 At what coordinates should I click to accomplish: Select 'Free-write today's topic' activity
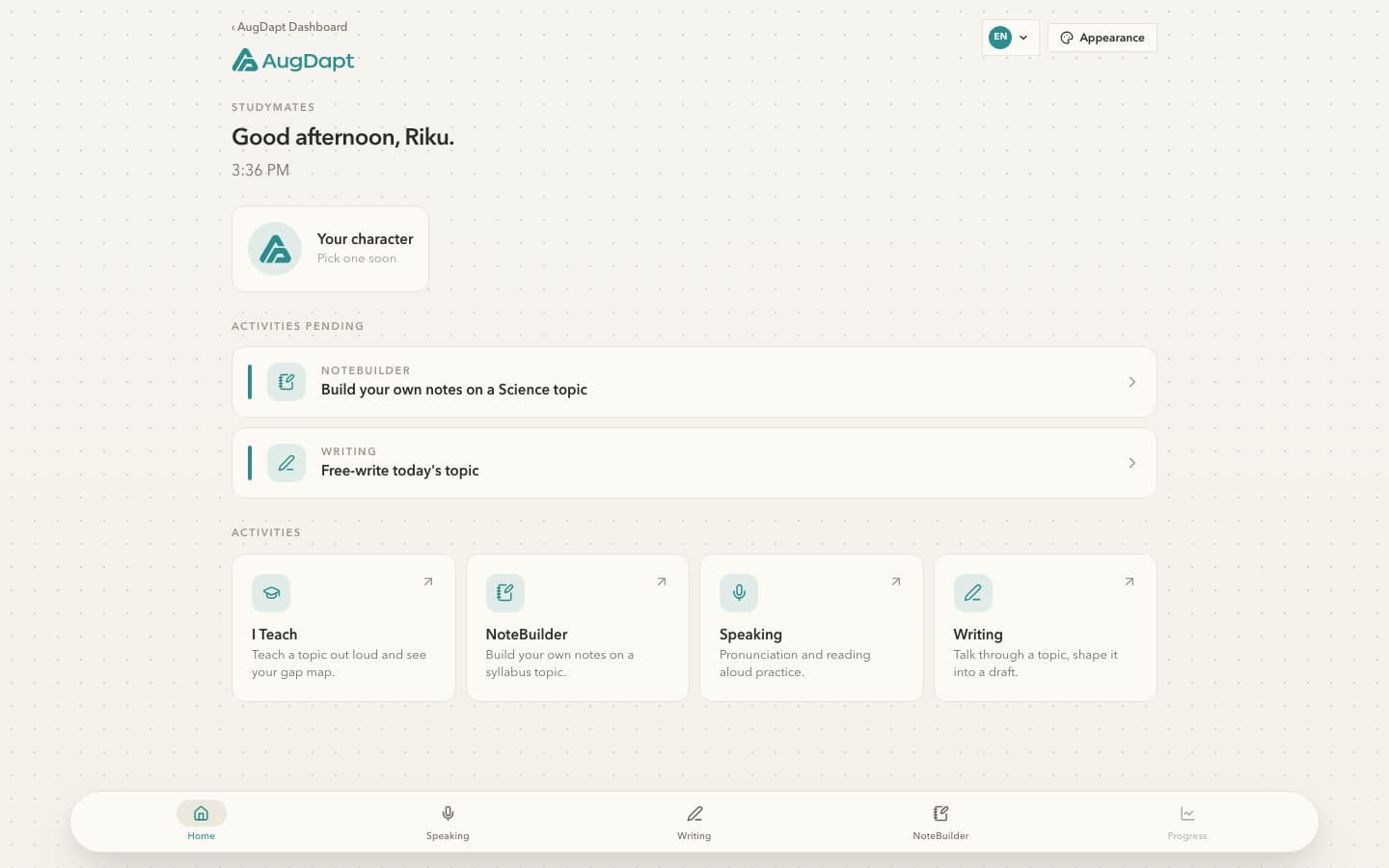(694, 463)
